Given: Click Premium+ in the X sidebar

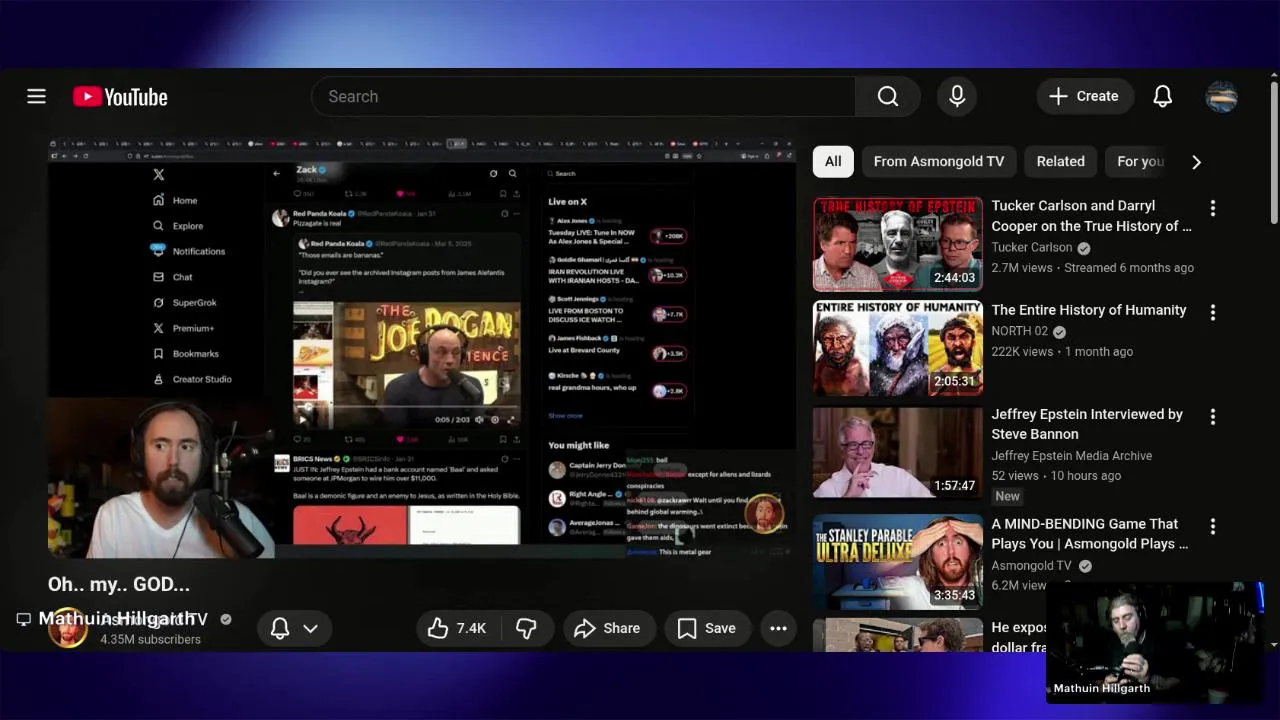Looking at the screenshot, I should coord(183,328).
